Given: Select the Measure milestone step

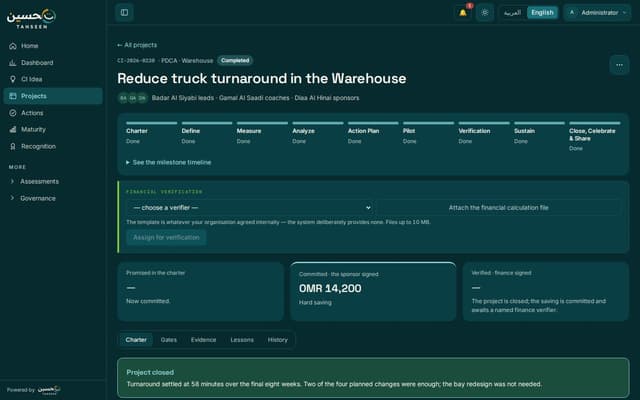Looking at the screenshot, I should tap(262, 132).
